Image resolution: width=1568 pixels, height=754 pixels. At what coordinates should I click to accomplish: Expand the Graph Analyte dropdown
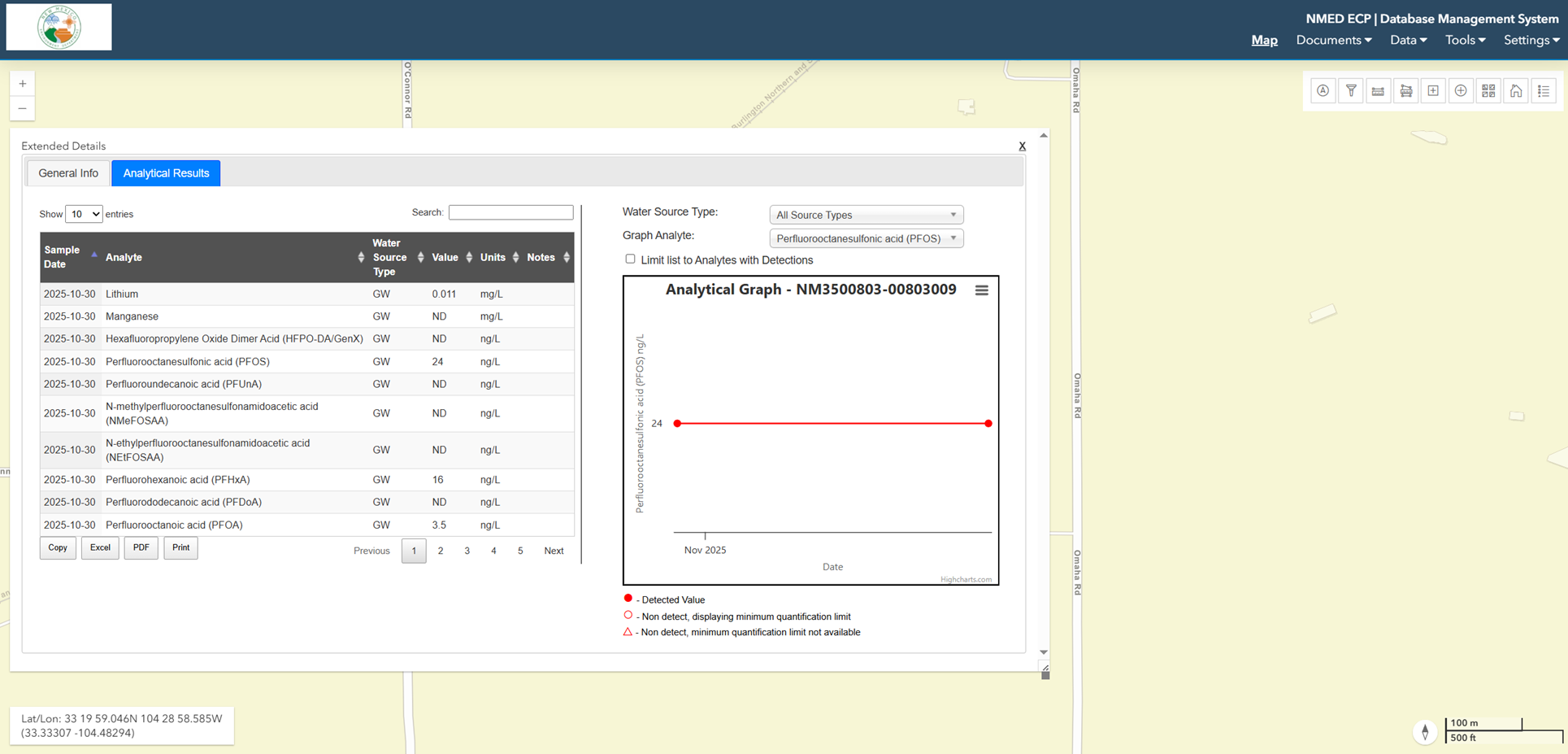[x=866, y=238]
